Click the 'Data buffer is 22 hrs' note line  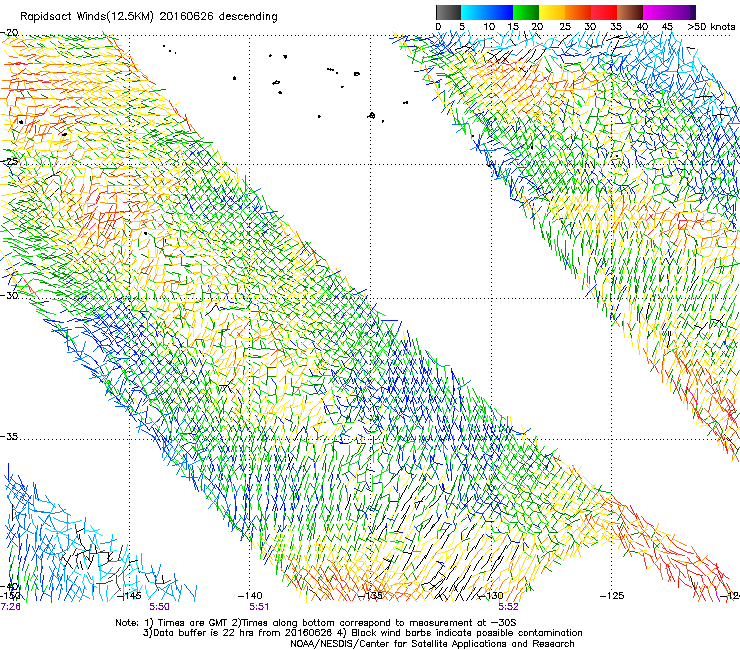(362, 633)
